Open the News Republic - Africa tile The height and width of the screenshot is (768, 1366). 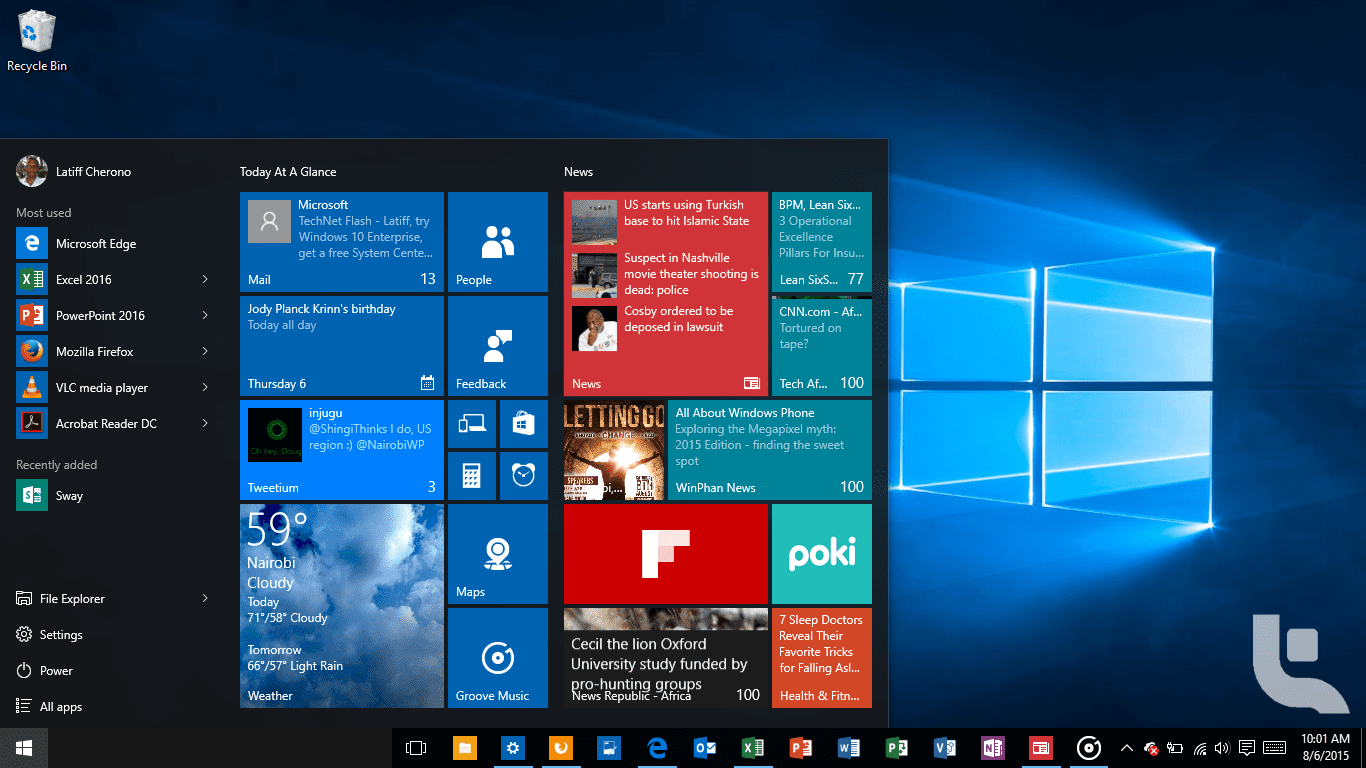point(666,658)
